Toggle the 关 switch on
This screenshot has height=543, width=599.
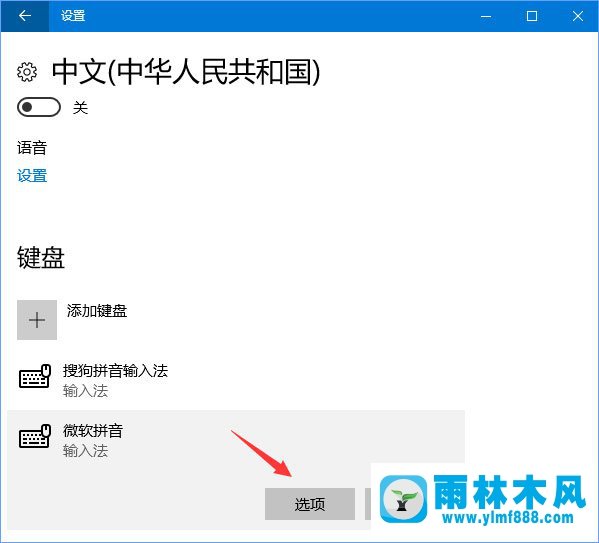click(39, 107)
